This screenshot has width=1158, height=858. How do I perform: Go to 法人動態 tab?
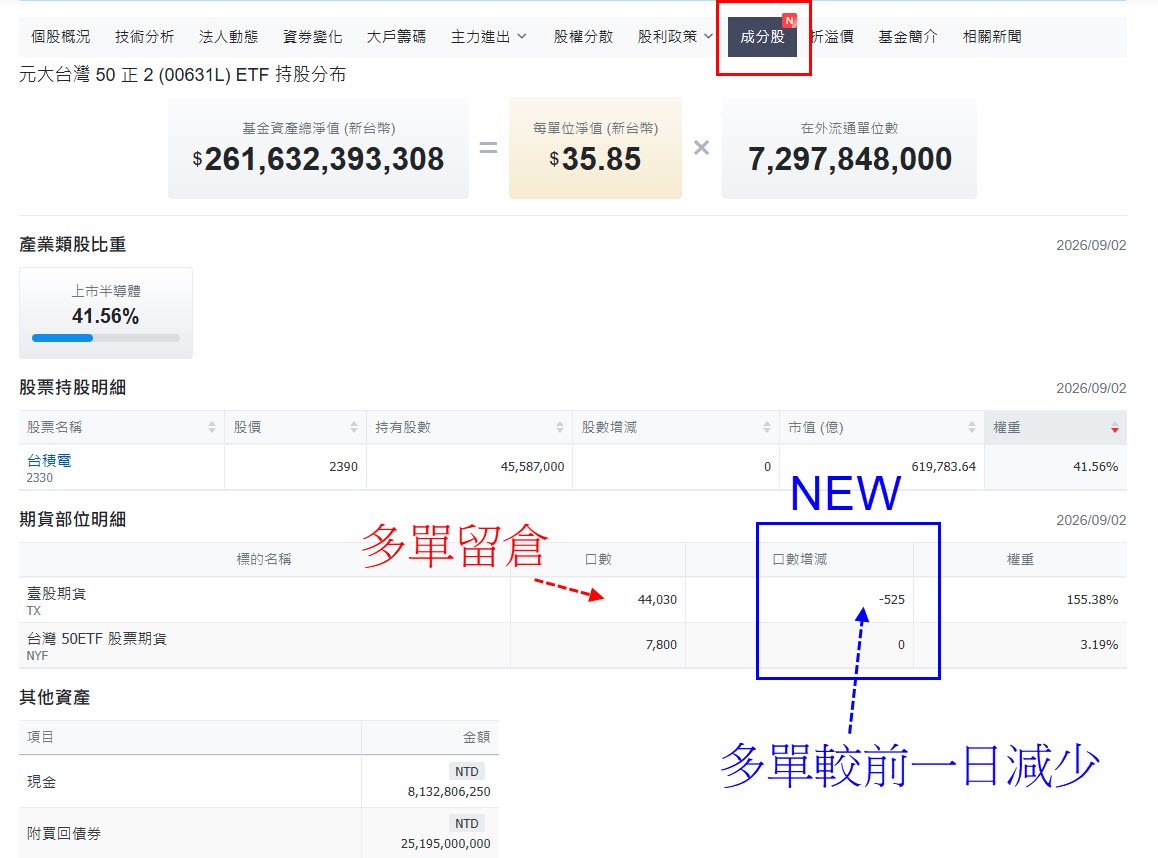point(228,37)
